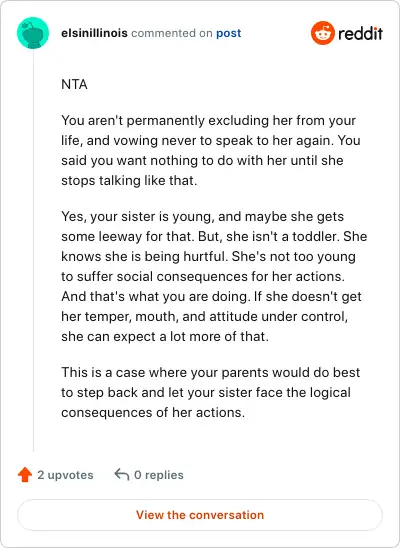
Task: Click the paragraph starting "This is a case"
Action: 211,392
